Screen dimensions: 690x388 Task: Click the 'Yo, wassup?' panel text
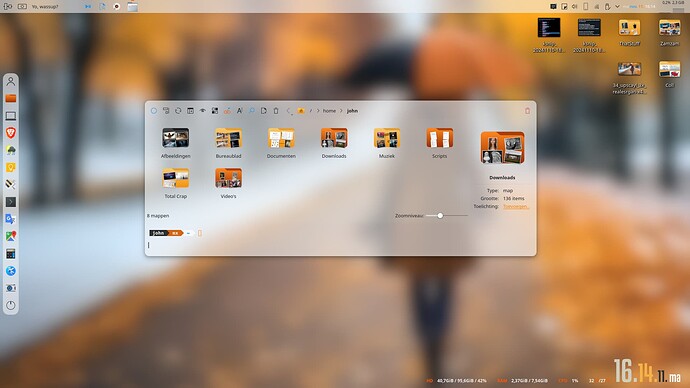point(45,7)
